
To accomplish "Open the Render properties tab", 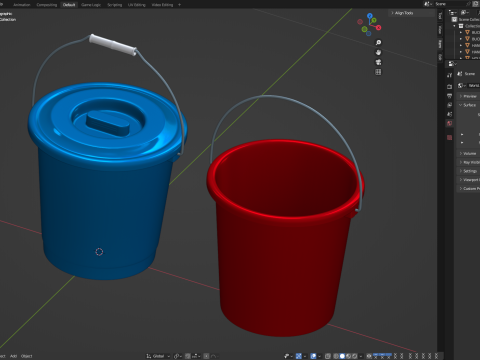I will 449,87.
